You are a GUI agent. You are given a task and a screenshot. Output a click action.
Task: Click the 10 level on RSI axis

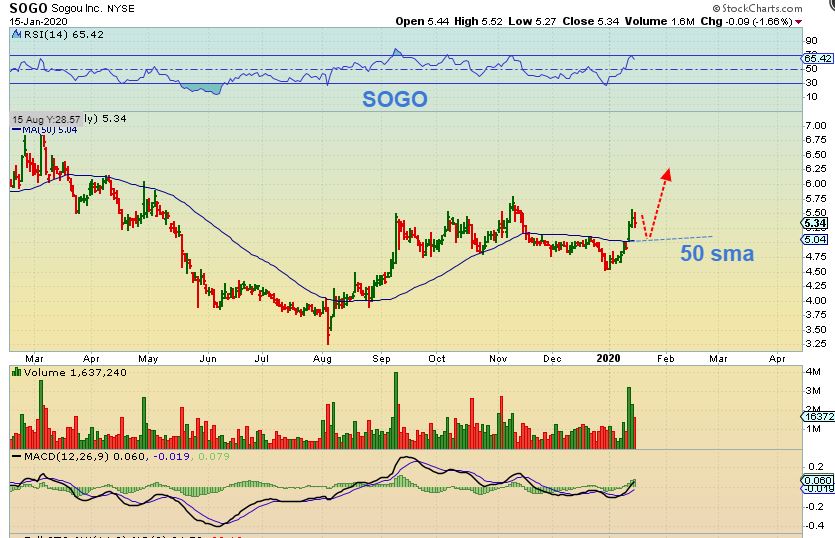click(x=812, y=96)
